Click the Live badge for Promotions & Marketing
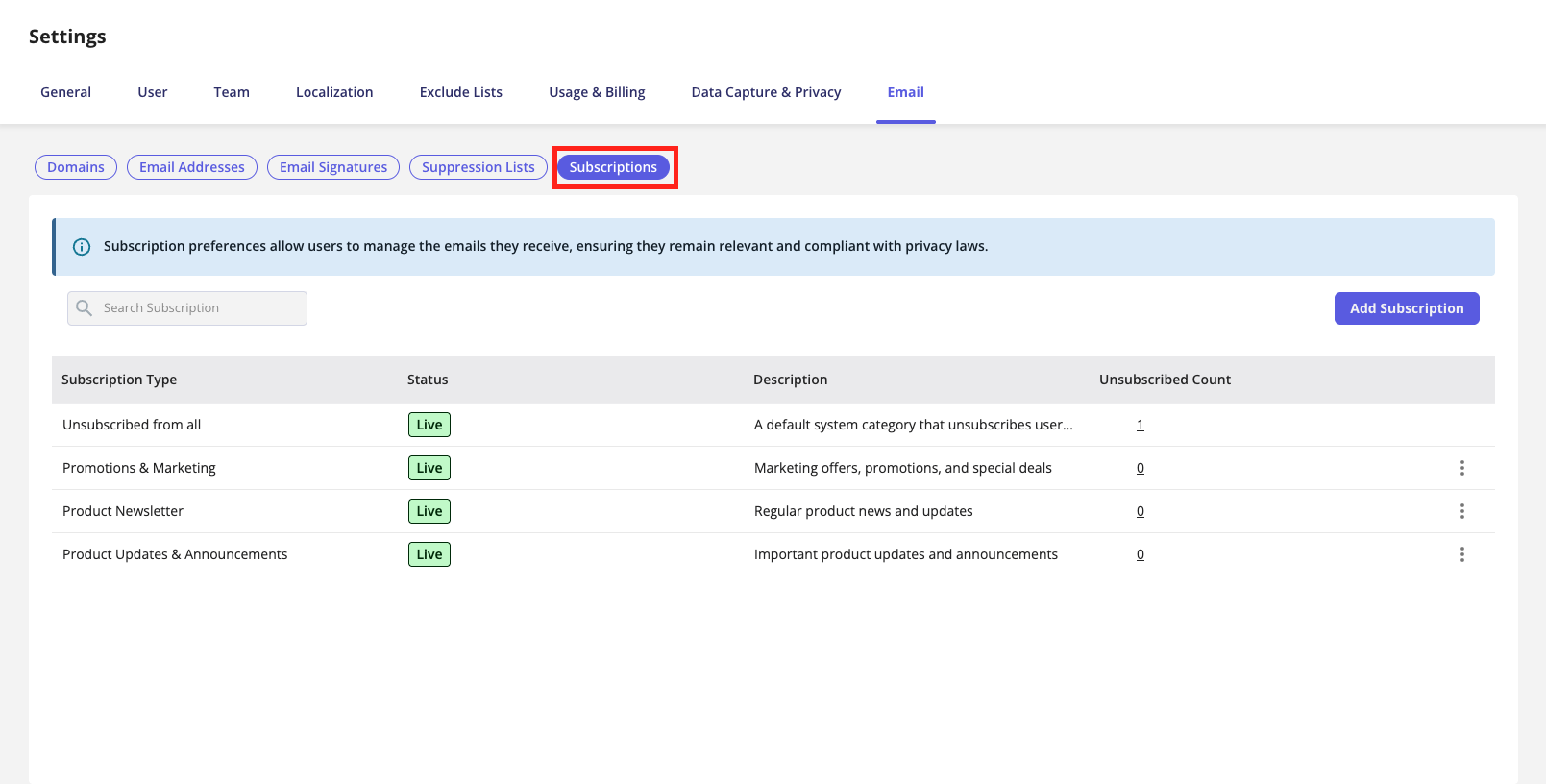1546x784 pixels. coord(429,468)
